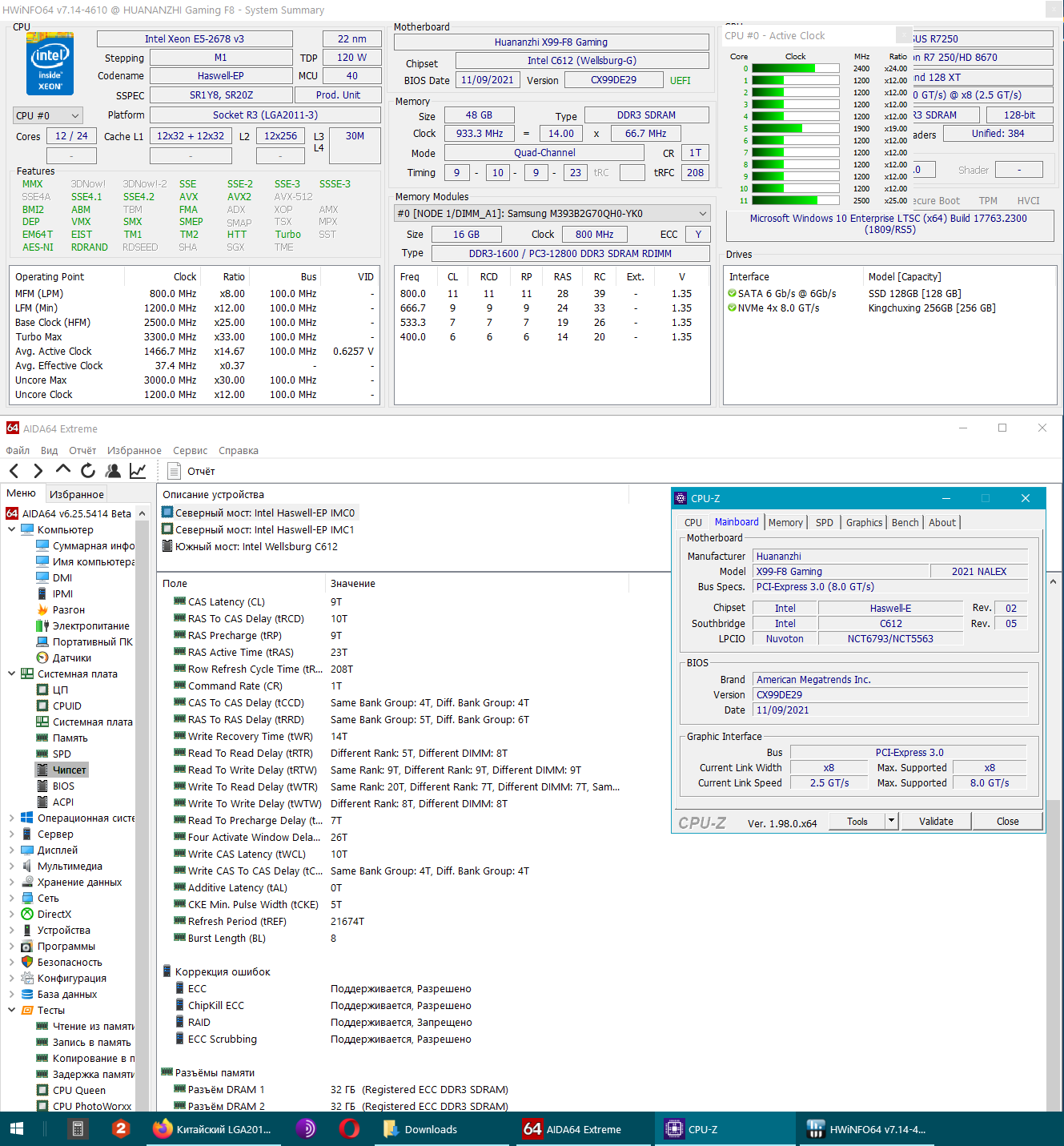Select the Чипсет item in AIDA64 tree

click(x=62, y=770)
